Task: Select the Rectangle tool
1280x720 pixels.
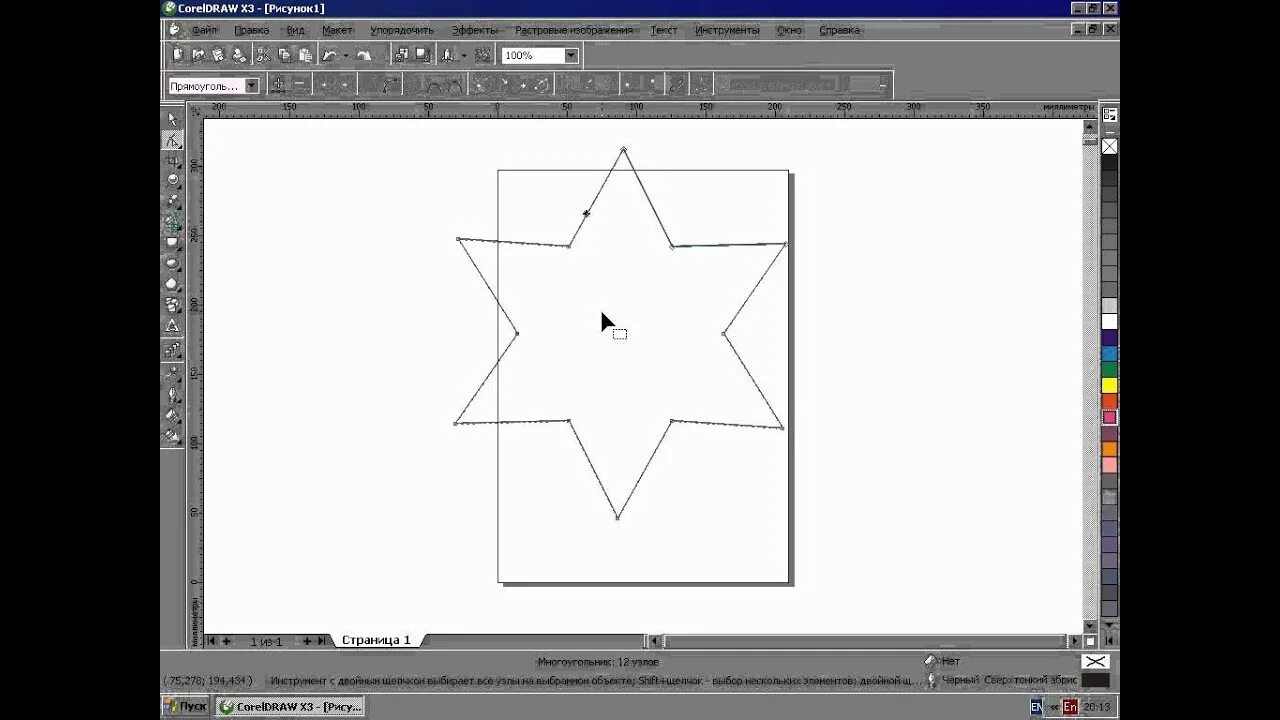Action: click(x=173, y=243)
